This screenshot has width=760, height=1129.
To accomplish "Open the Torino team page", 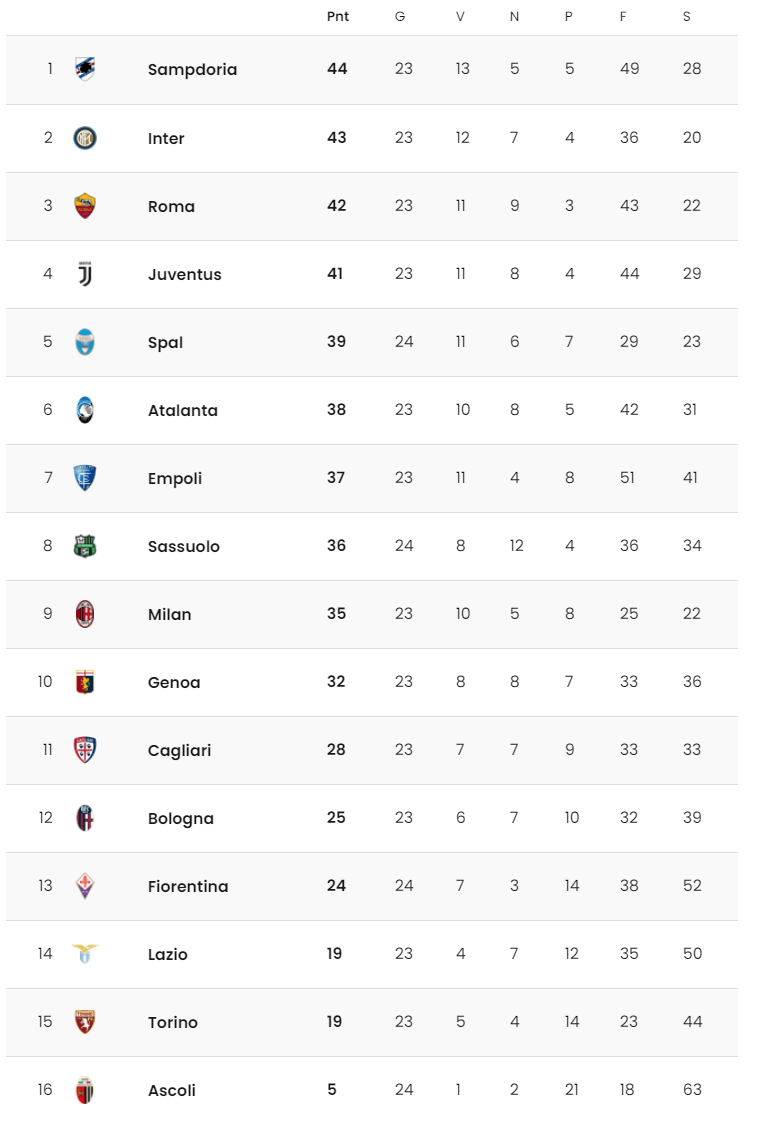I will pos(173,1022).
